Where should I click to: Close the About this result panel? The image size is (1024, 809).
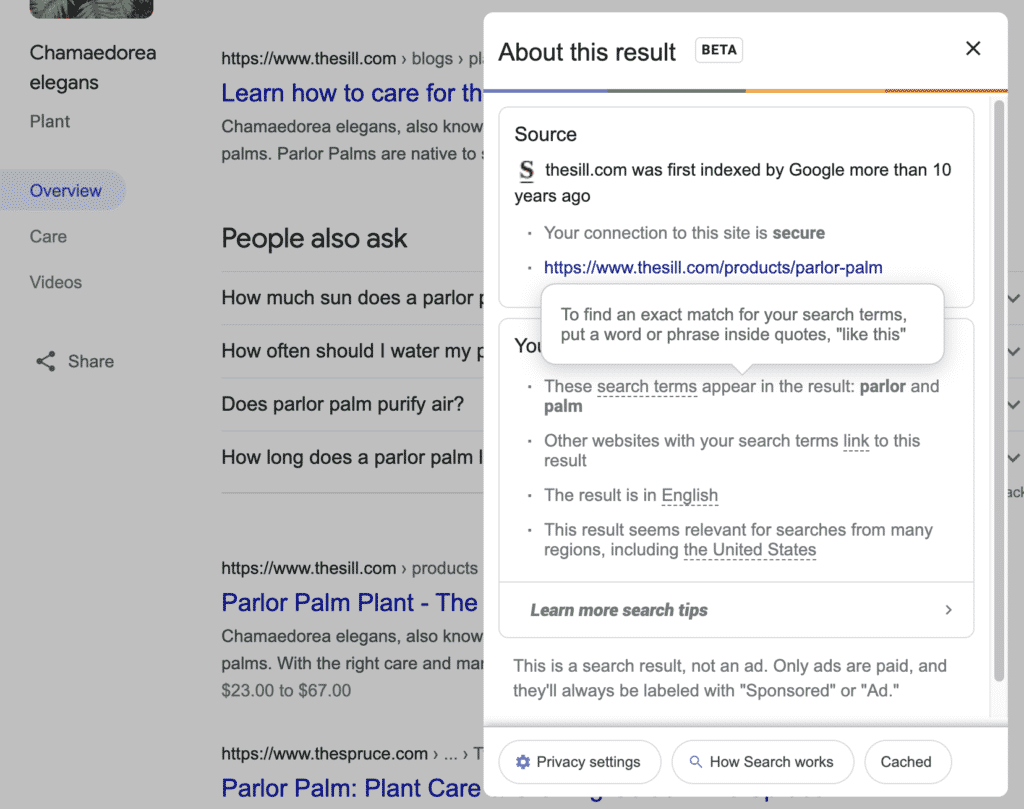[972, 48]
